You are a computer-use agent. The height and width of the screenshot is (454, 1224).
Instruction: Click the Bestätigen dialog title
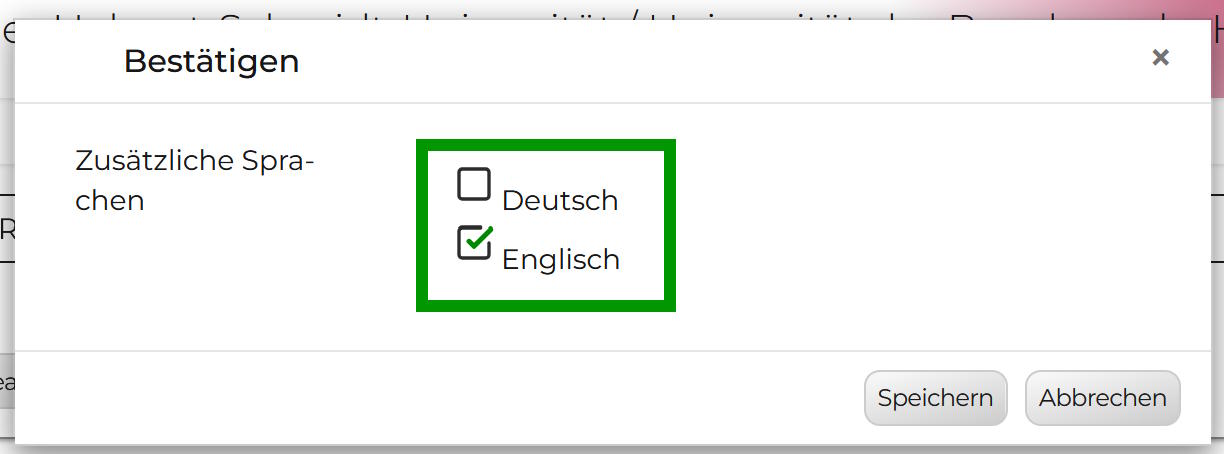click(x=211, y=62)
